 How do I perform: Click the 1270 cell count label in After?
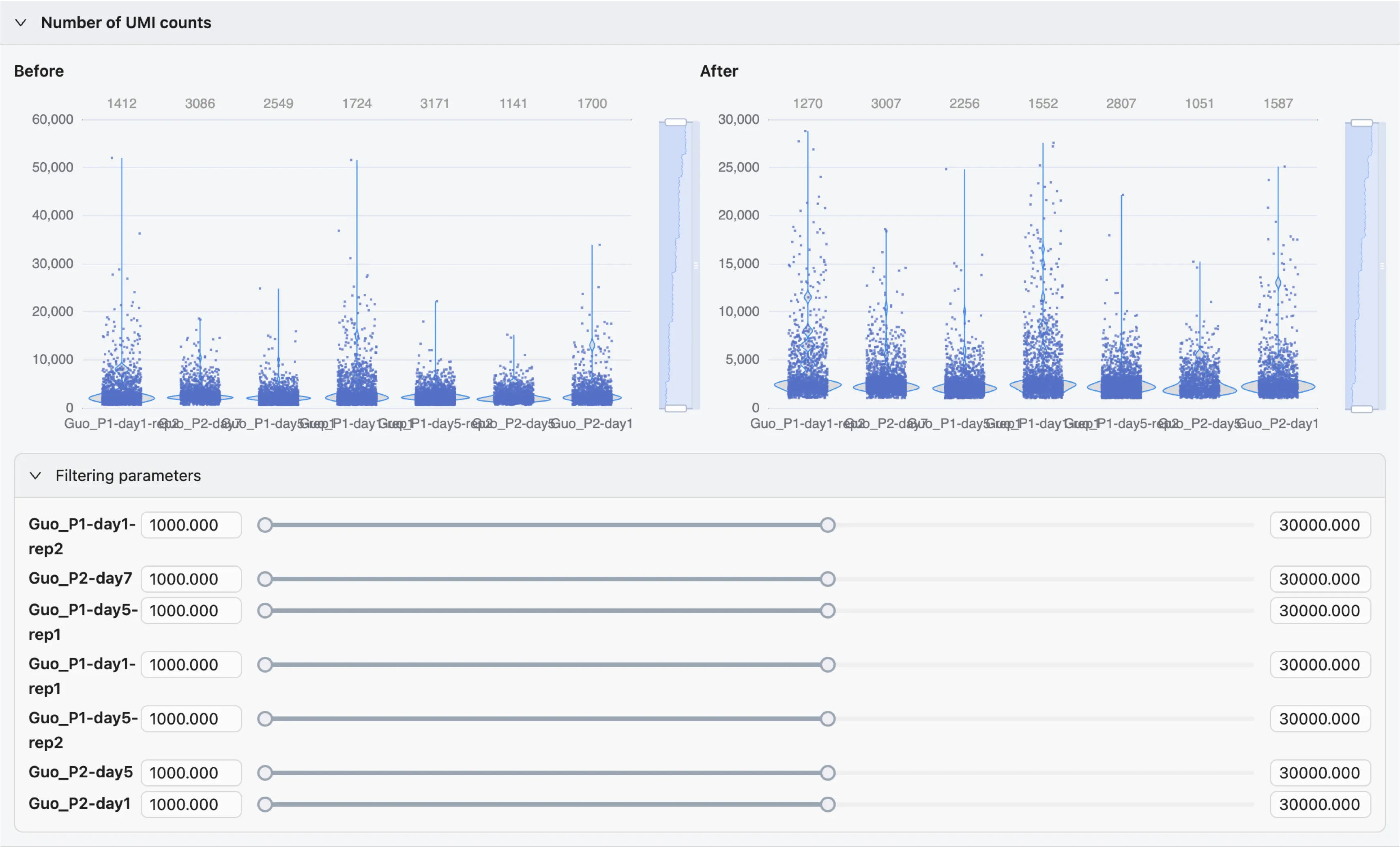[807, 103]
